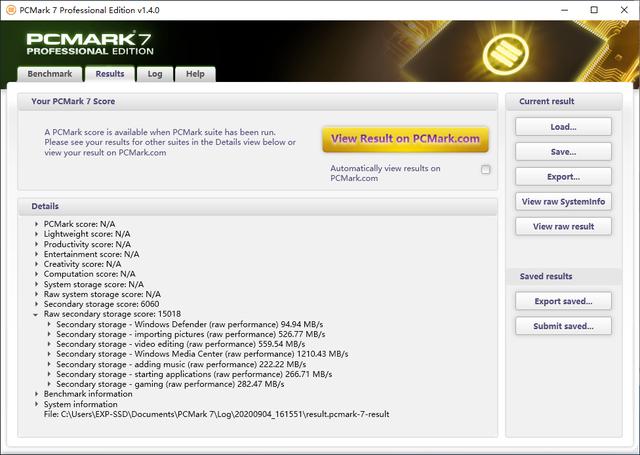Maximize the PCMark 7 window
Image resolution: width=640 pixels, height=455 pixels.
(594, 10)
